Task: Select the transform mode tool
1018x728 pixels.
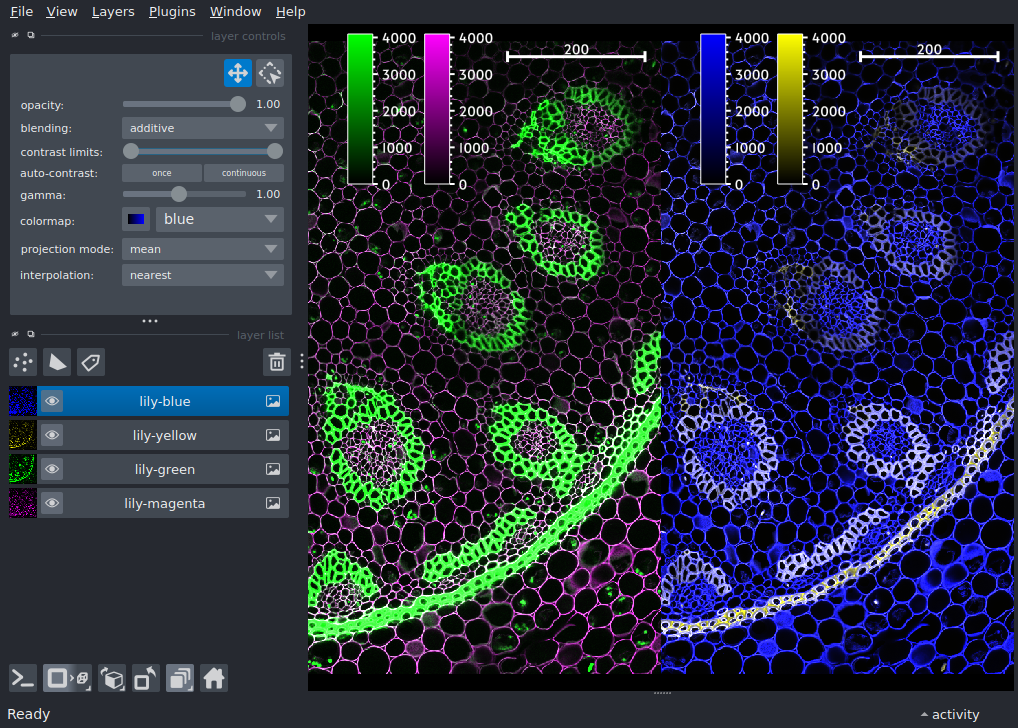Action: (x=270, y=72)
